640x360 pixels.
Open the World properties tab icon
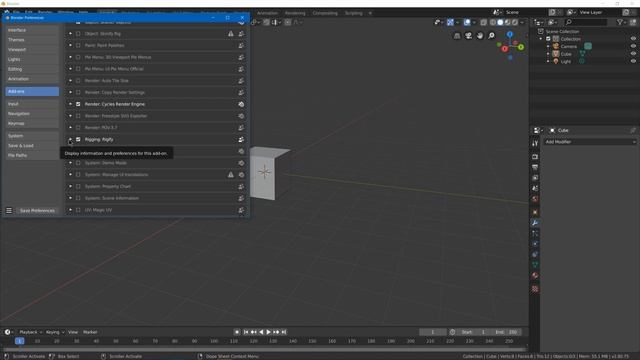535,199
